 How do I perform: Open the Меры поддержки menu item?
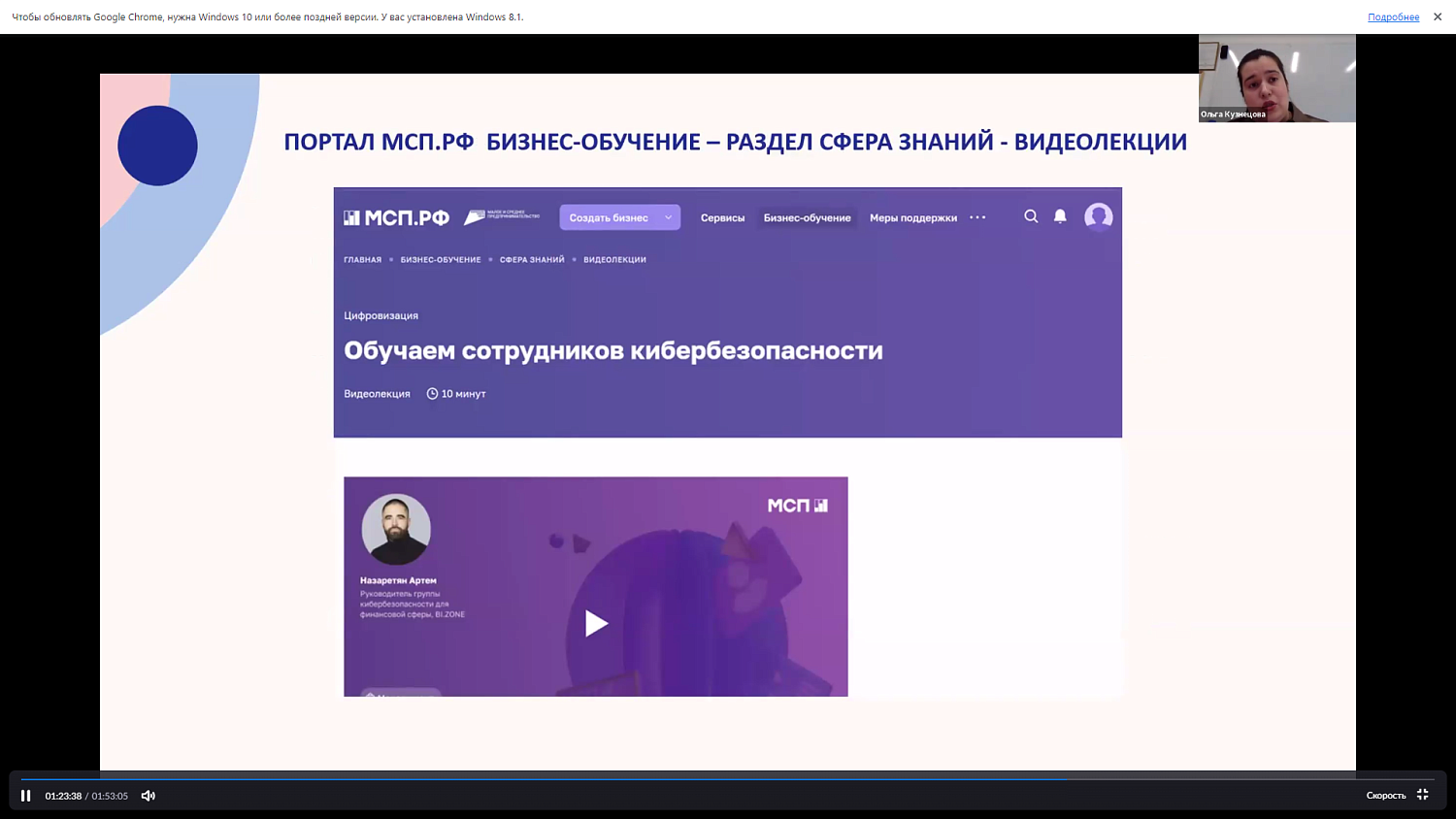[x=913, y=217]
